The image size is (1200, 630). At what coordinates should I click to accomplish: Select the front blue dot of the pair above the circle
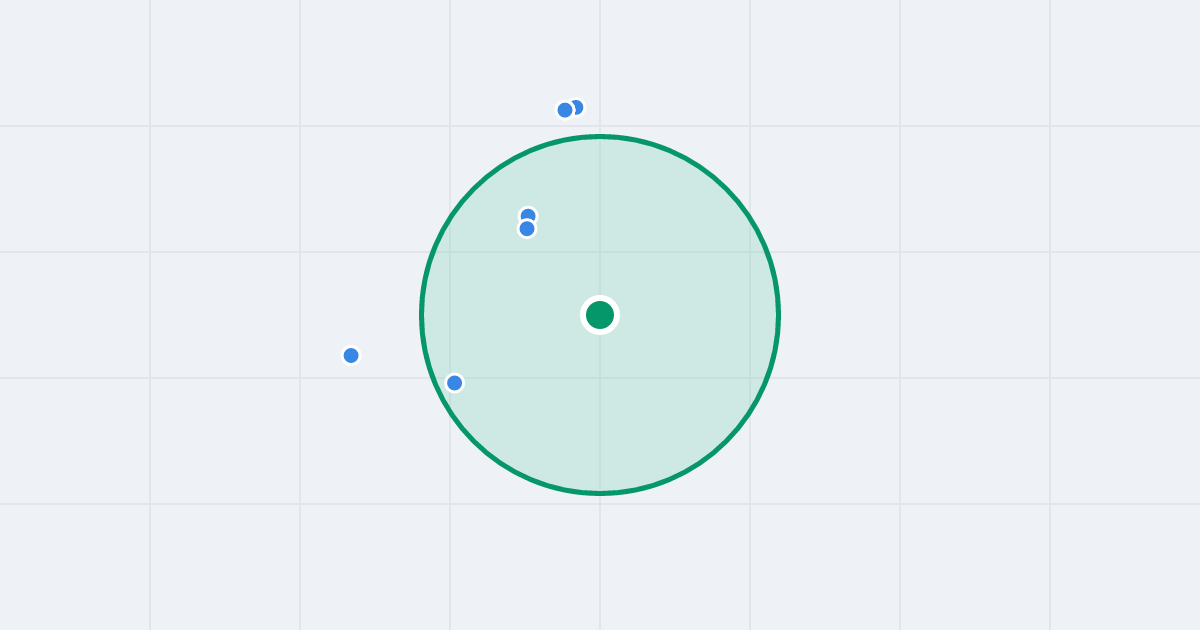click(x=565, y=110)
